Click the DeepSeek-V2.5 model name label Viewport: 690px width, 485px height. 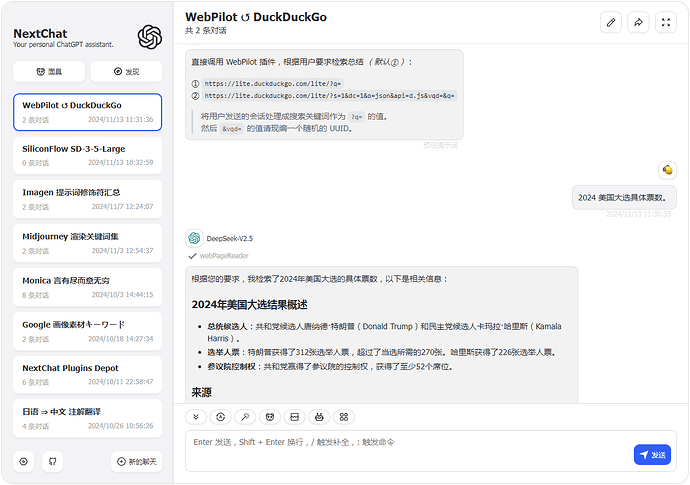[230, 239]
